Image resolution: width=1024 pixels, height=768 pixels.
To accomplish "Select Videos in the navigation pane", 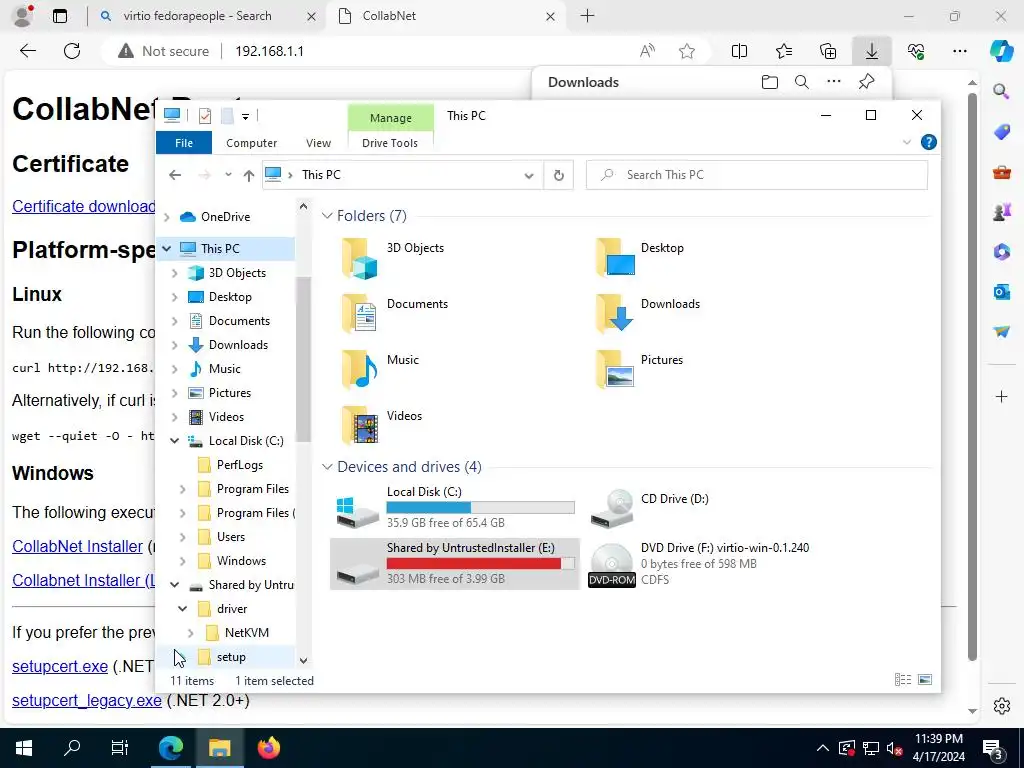I will tap(226, 417).
